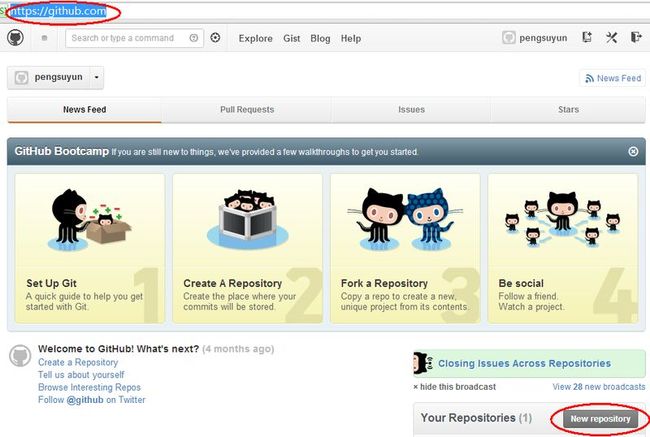Viewport: 650px width, 437px height.
Task: Open the Set Up Git bootcamp card
Action: point(90,248)
